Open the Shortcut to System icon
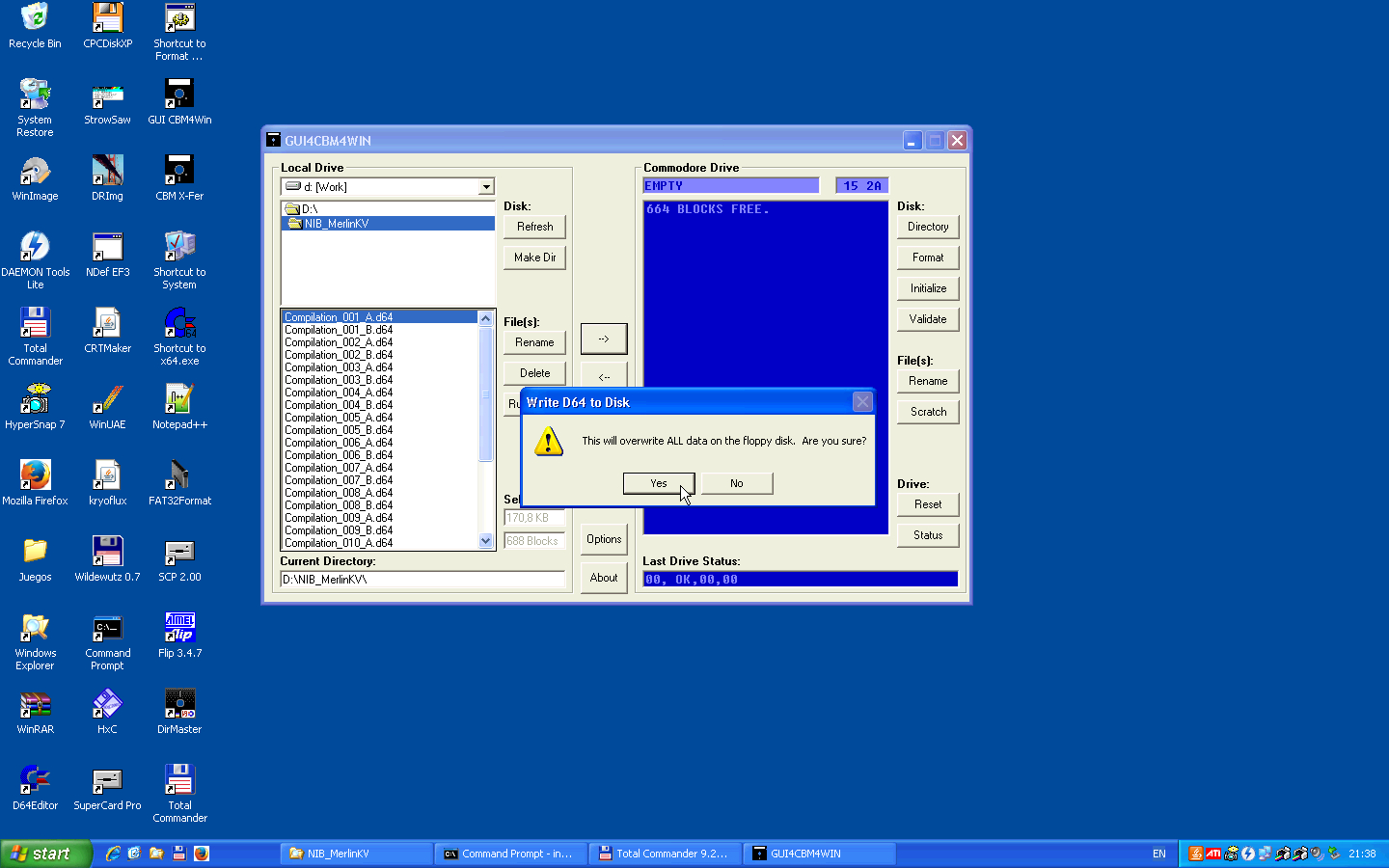 click(x=179, y=260)
